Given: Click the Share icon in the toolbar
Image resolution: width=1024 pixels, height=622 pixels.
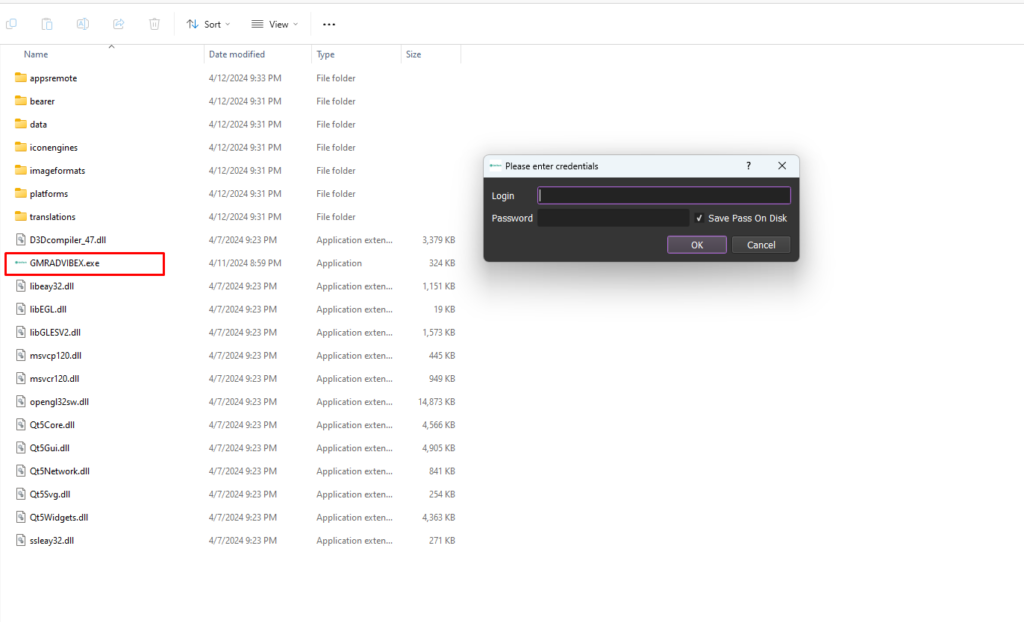Looking at the screenshot, I should click(x=119, y=24).
